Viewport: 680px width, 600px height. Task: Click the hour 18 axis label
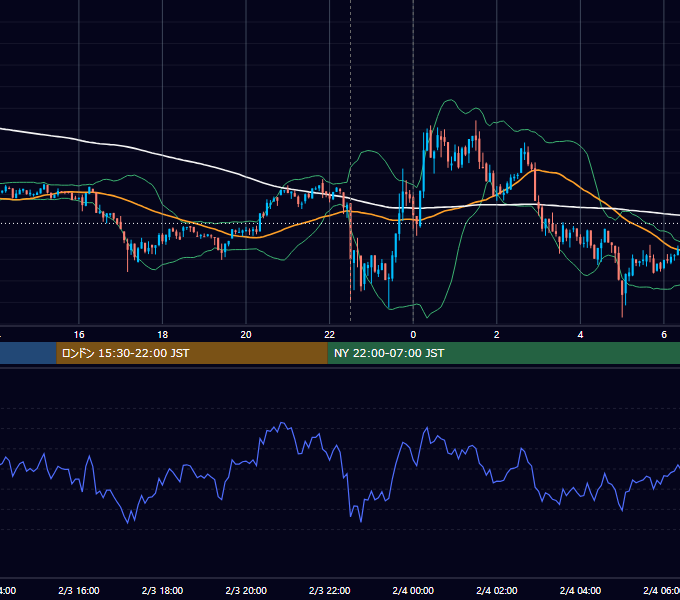(163, 335)
